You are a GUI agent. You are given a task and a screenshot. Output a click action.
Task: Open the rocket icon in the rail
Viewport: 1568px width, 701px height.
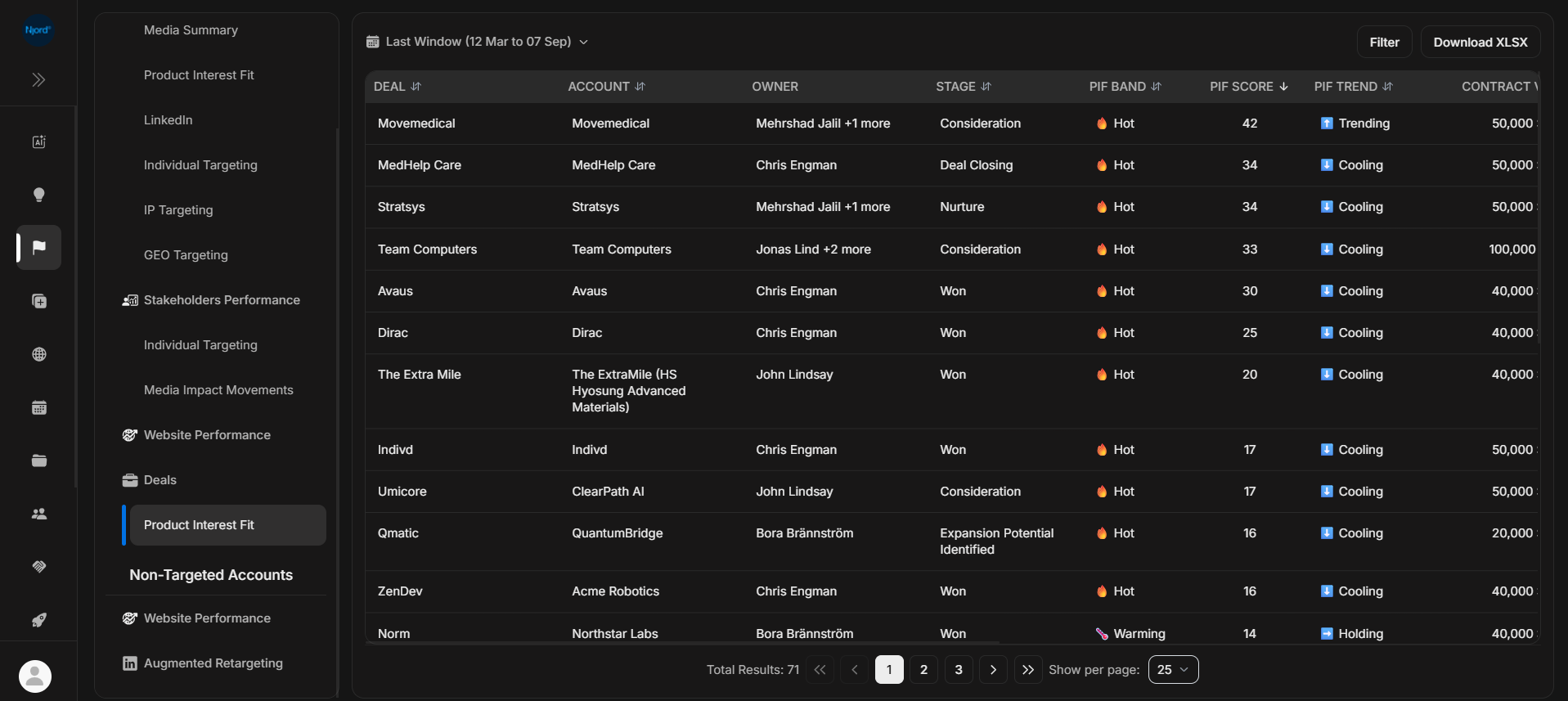point(38,620)
